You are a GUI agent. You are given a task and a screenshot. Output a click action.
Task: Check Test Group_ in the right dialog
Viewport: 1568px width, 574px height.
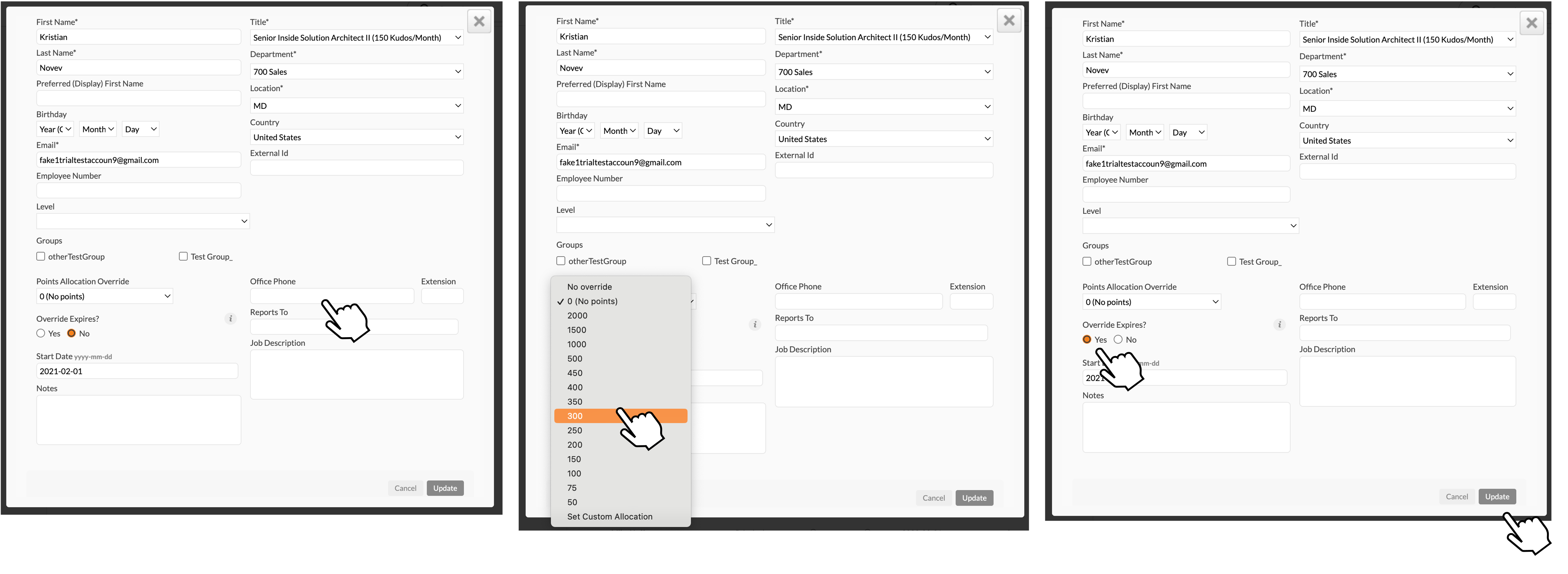[1231, 262]
